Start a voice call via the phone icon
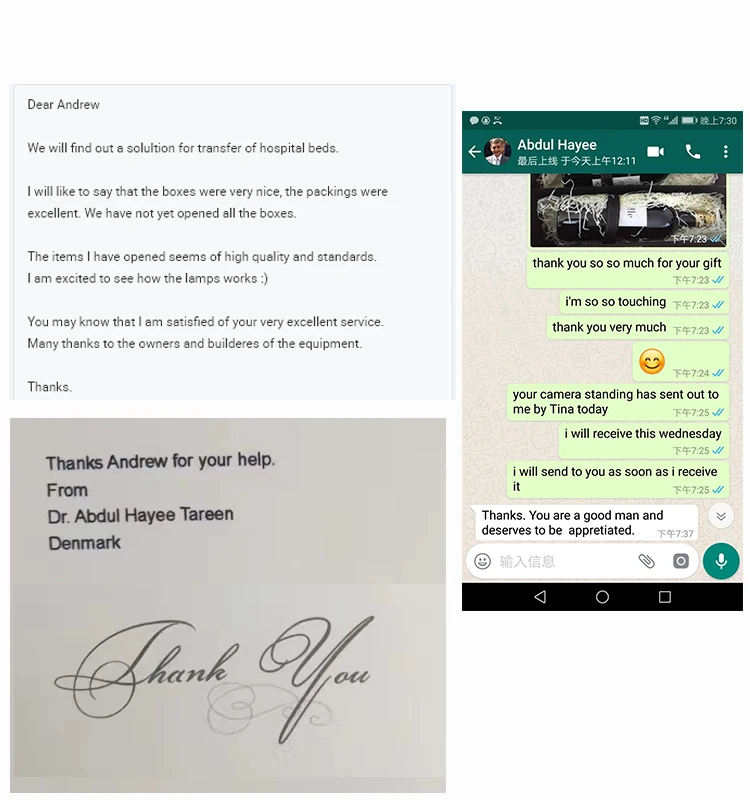750x800 pixels. click(x=692, y=152)
